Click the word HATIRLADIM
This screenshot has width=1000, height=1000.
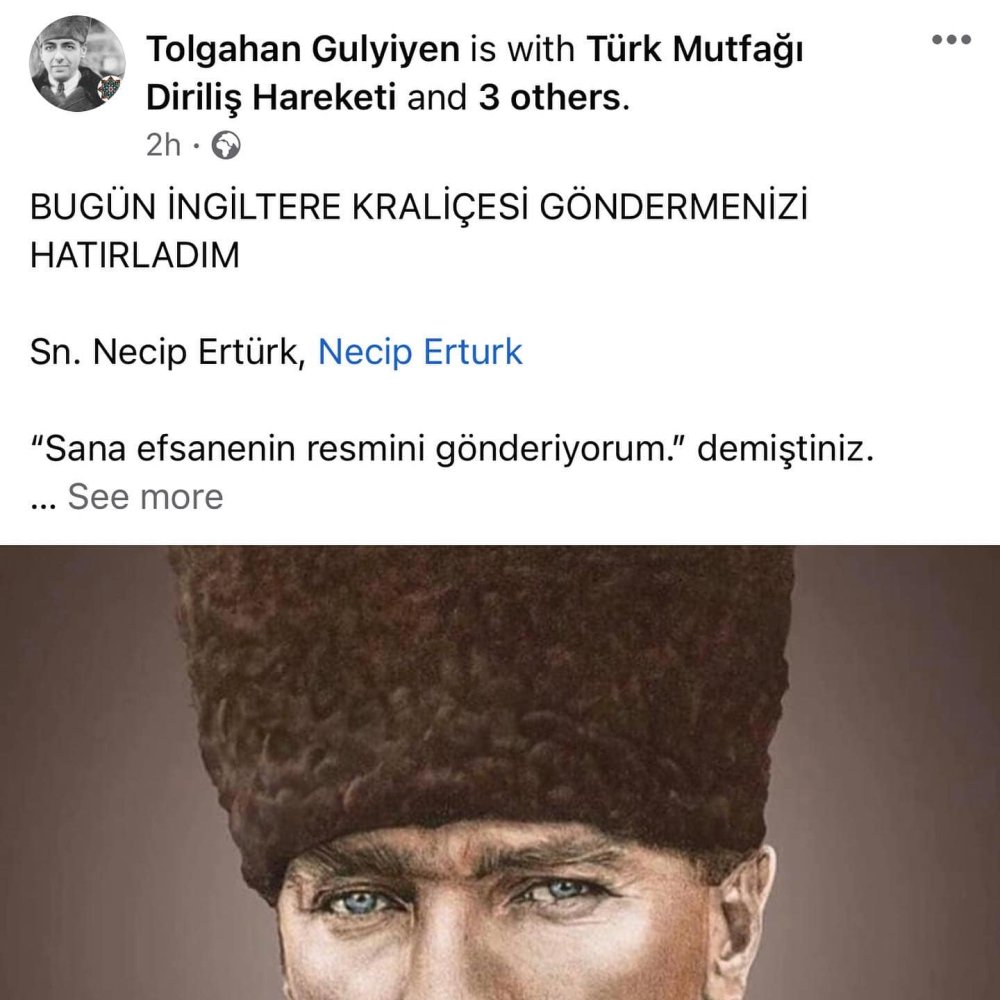click(135, 254)
